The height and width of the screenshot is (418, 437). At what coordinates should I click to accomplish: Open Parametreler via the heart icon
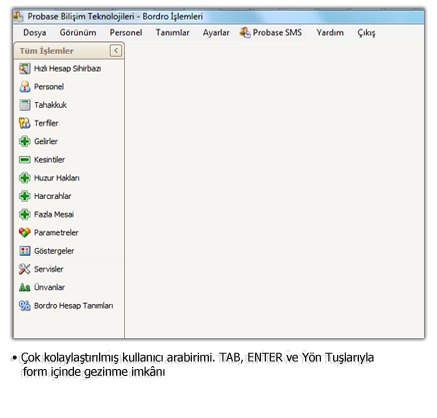[x=25, y=232]
